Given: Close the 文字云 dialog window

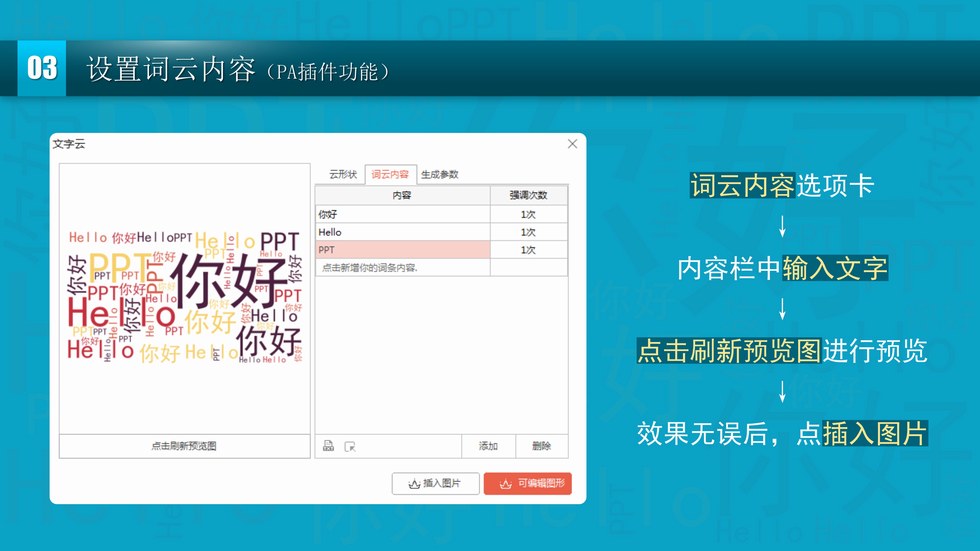Looking at the screenshot, I should point(572,144).
